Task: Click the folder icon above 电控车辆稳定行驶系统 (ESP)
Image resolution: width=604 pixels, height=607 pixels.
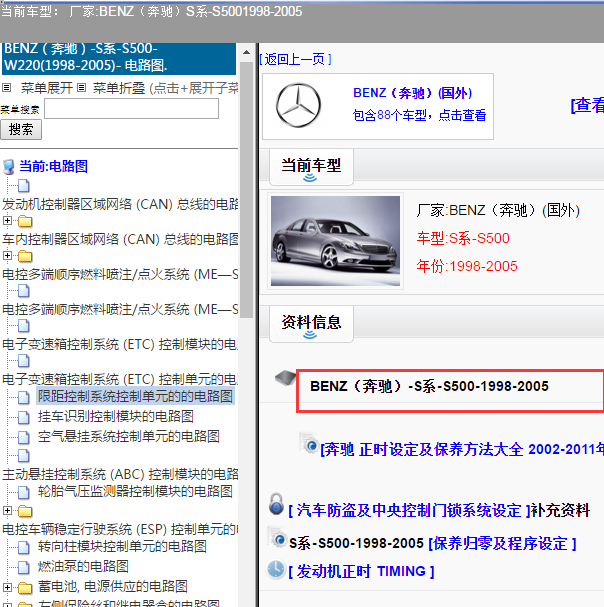Action: click(25, 511)
